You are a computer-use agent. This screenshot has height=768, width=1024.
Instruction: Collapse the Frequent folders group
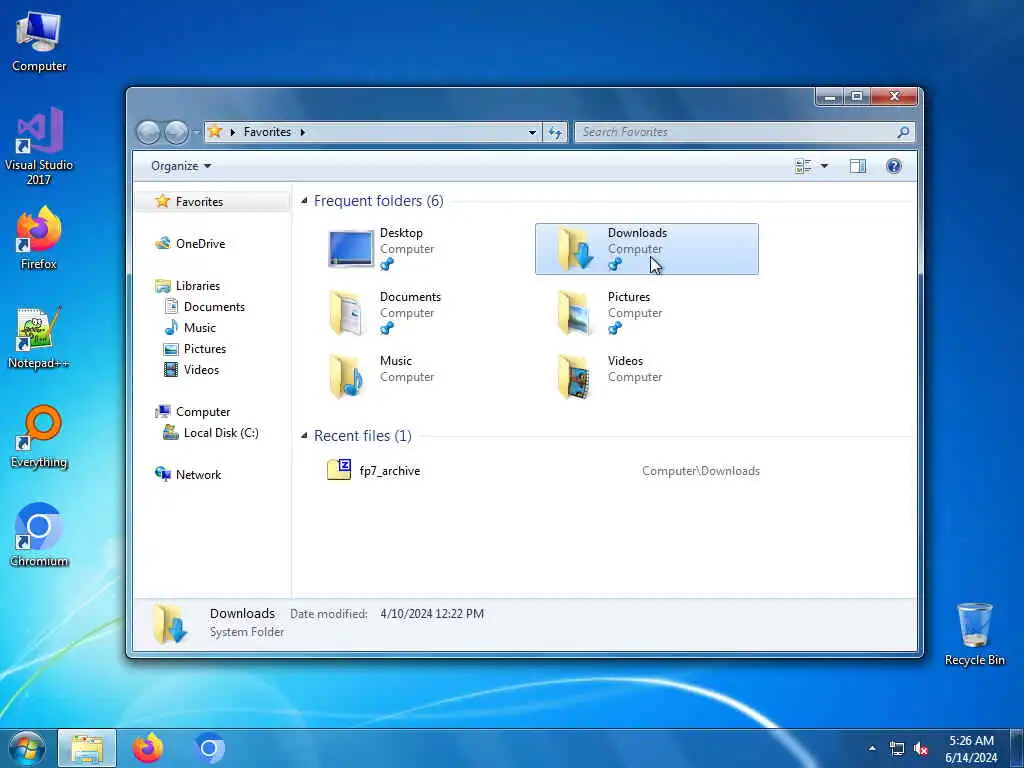(x=304, y=200)
